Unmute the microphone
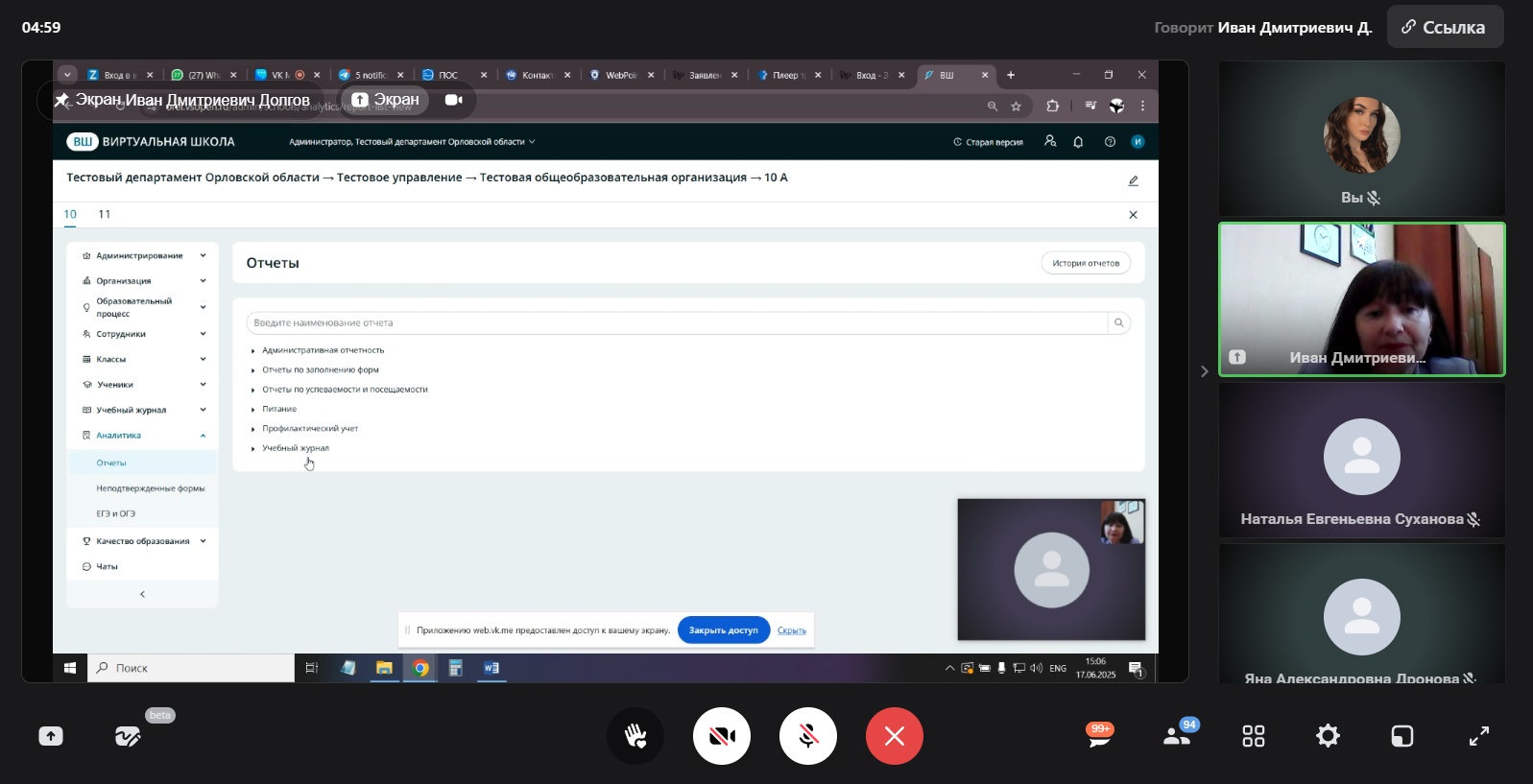1533x784 pixels. point(808,736)
